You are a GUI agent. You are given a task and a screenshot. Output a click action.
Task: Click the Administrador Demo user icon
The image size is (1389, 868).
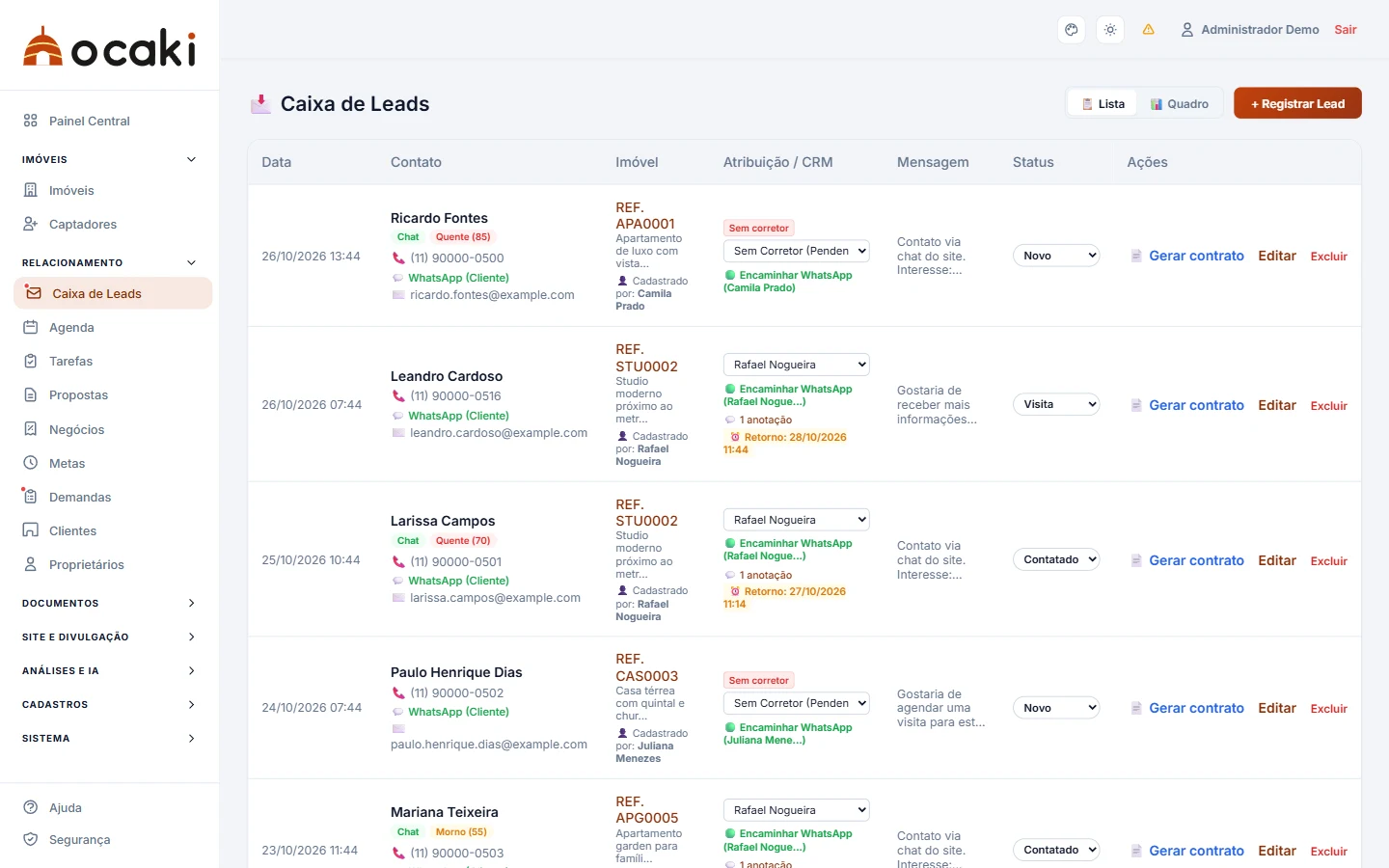click(1187, 30)
